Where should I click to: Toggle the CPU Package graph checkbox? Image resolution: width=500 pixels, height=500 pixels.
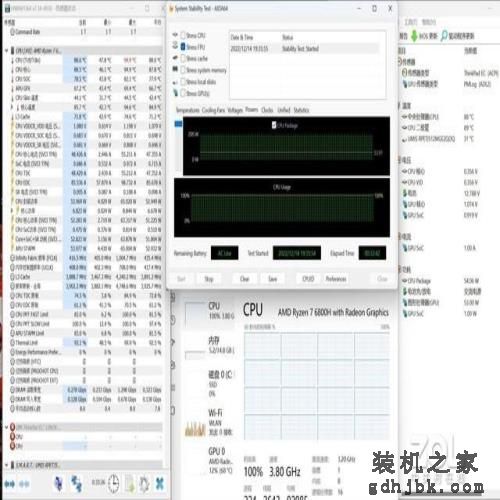pyautogui.click(x=274, y=125)
